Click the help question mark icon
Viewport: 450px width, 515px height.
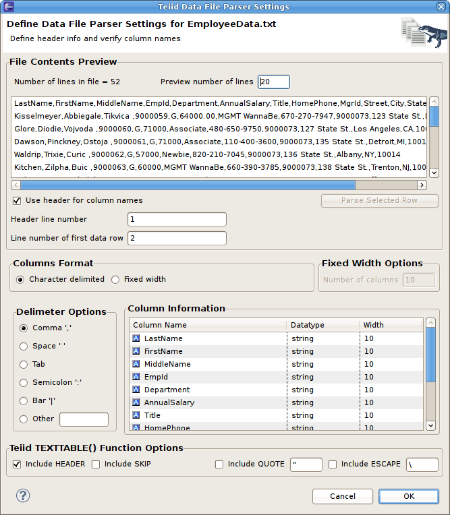pos(23,496)
